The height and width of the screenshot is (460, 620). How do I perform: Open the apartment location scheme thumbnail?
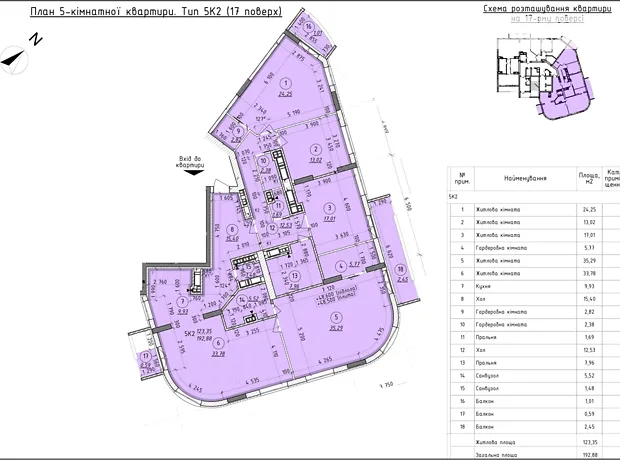(x=546, y=76)
